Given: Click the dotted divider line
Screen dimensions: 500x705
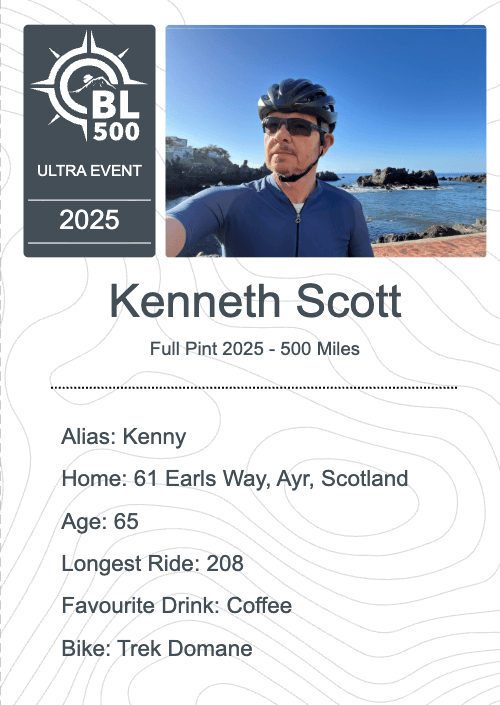Looking at the screenshot, I should click(254, 387).
